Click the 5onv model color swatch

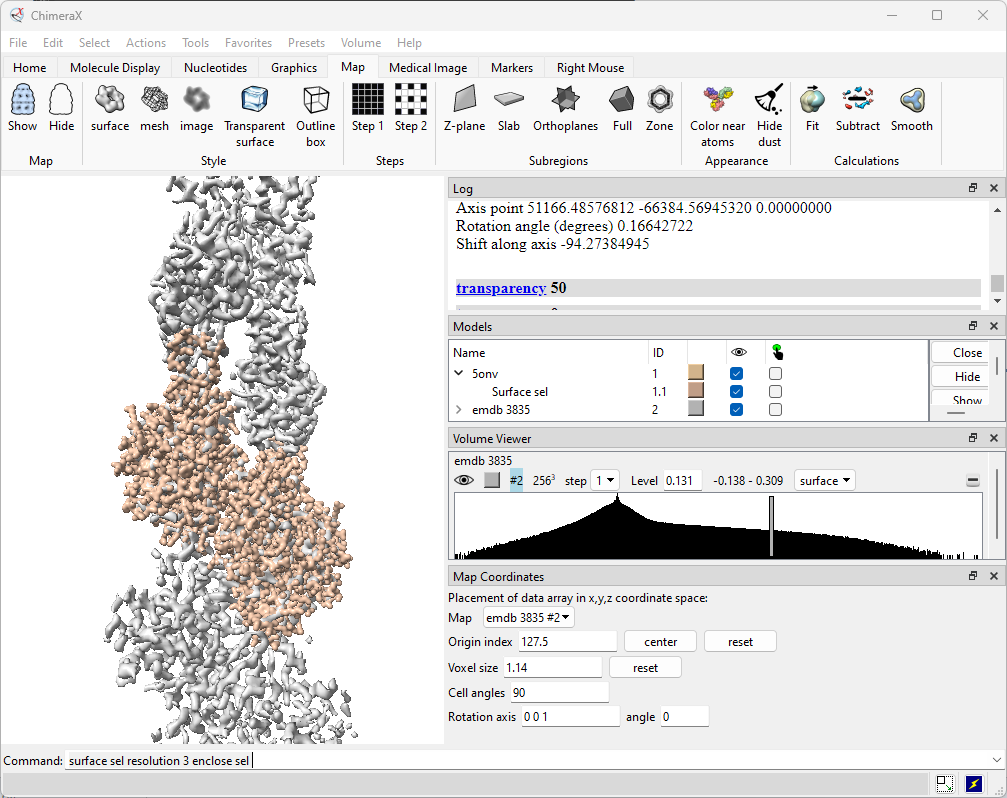[x=696, y=373]
